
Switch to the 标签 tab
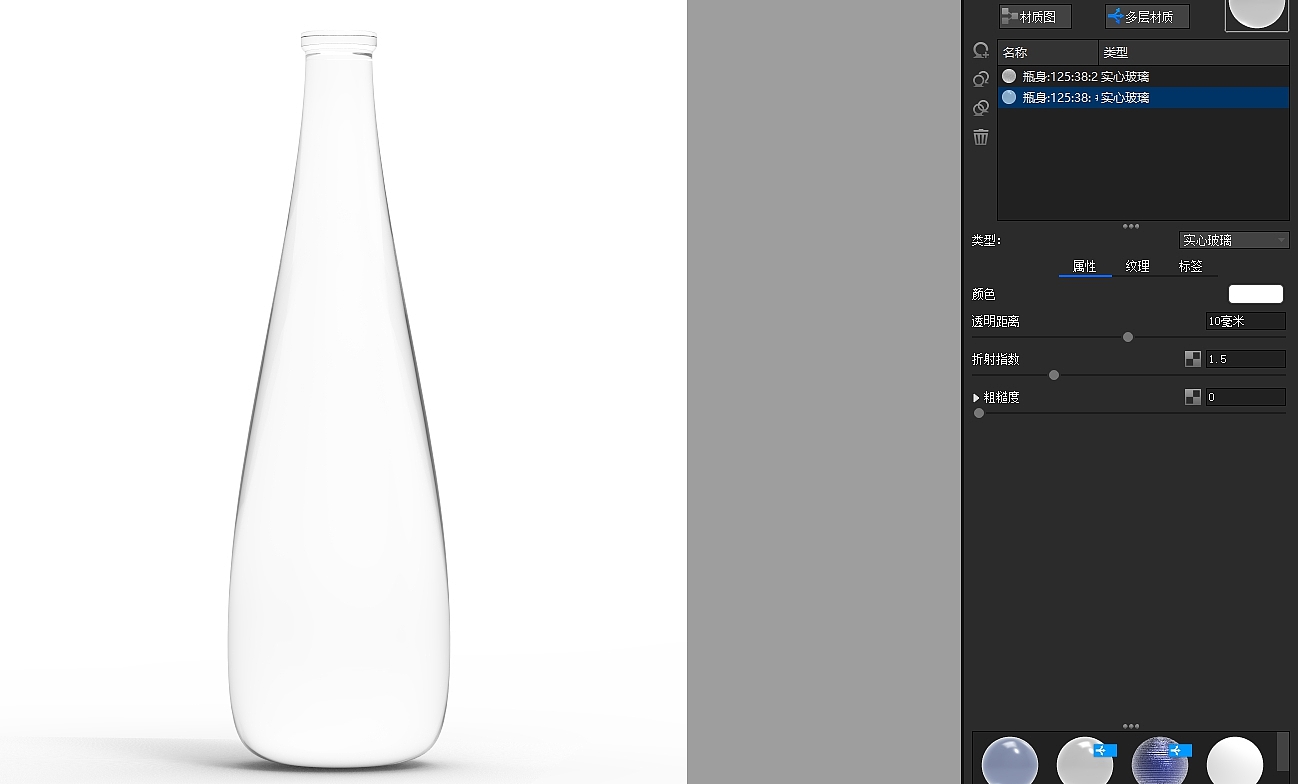[x=1190, y=266]
